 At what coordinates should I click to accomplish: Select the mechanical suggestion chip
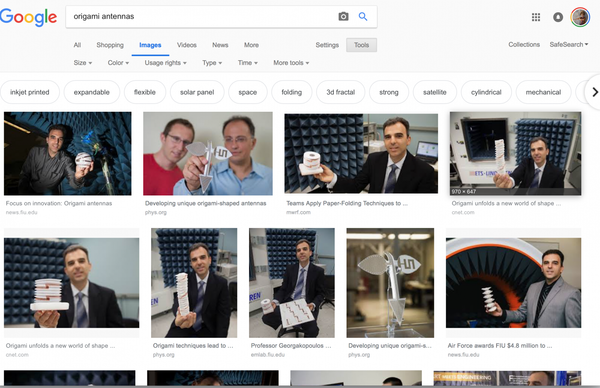543,92
